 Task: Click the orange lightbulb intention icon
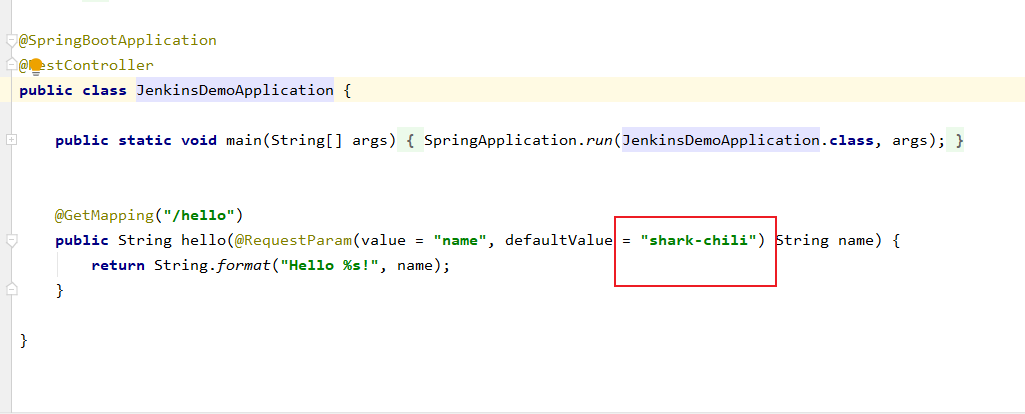click(35, 66)
